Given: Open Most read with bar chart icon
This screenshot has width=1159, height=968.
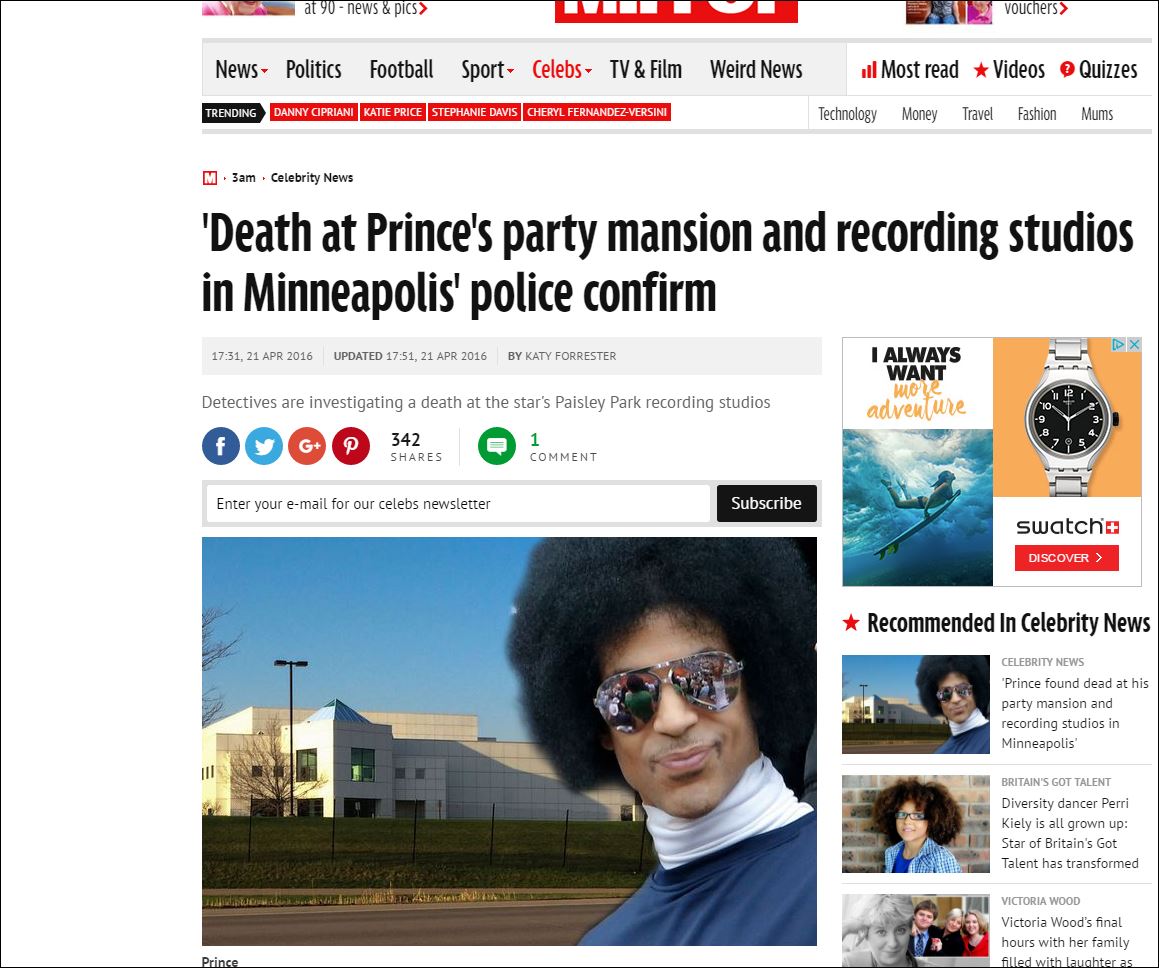Looking at the screenshot, I should coord(910,69).
